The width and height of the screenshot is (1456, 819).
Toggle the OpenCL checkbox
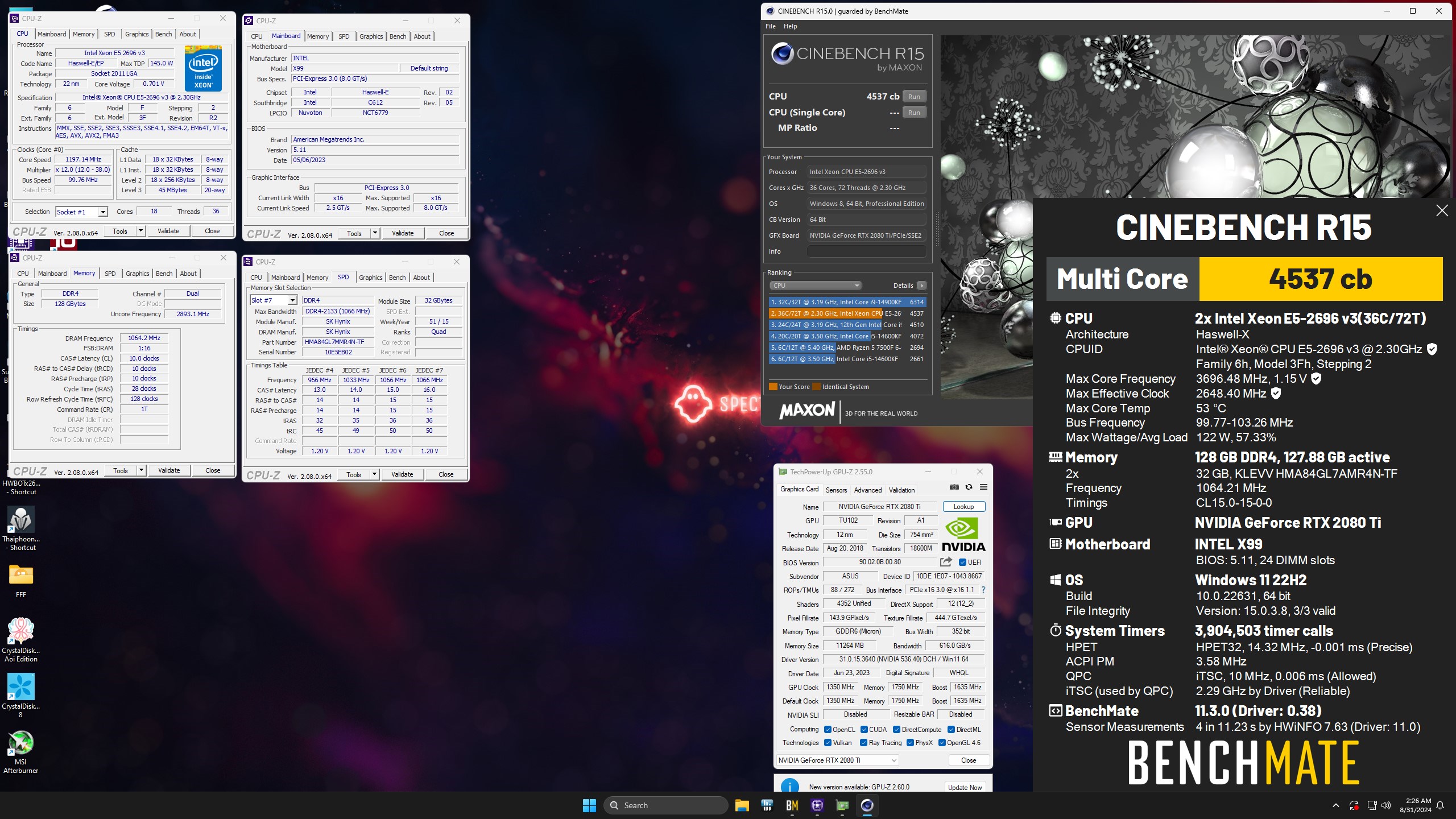pyautogui.click(x=828, y=730)
